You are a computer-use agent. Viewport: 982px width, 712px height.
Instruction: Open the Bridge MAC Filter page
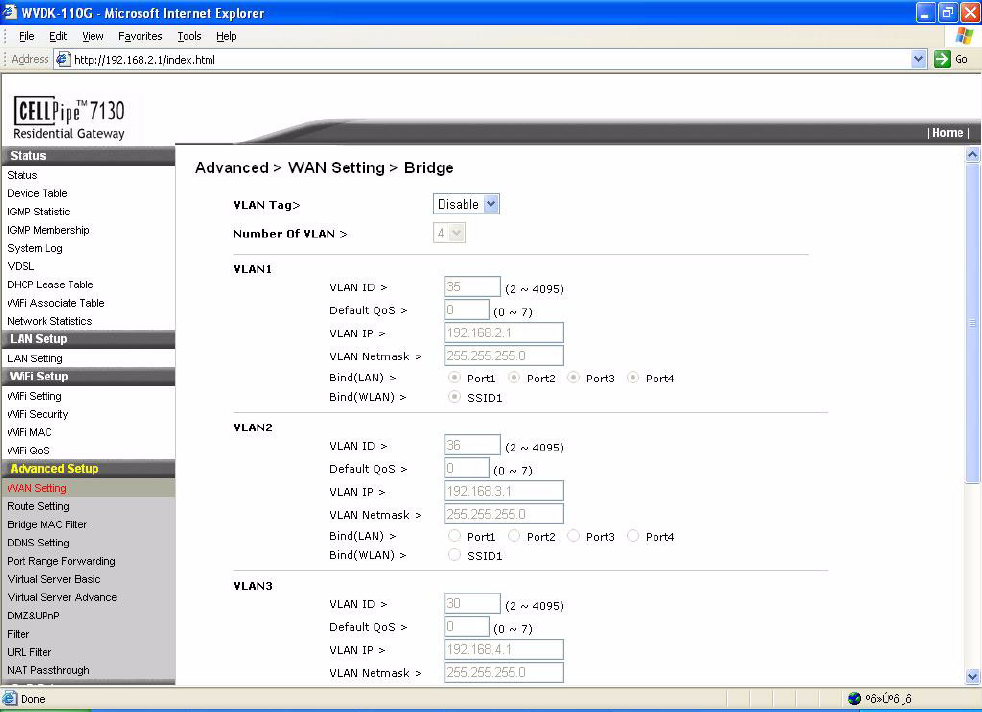coord(47,524)
